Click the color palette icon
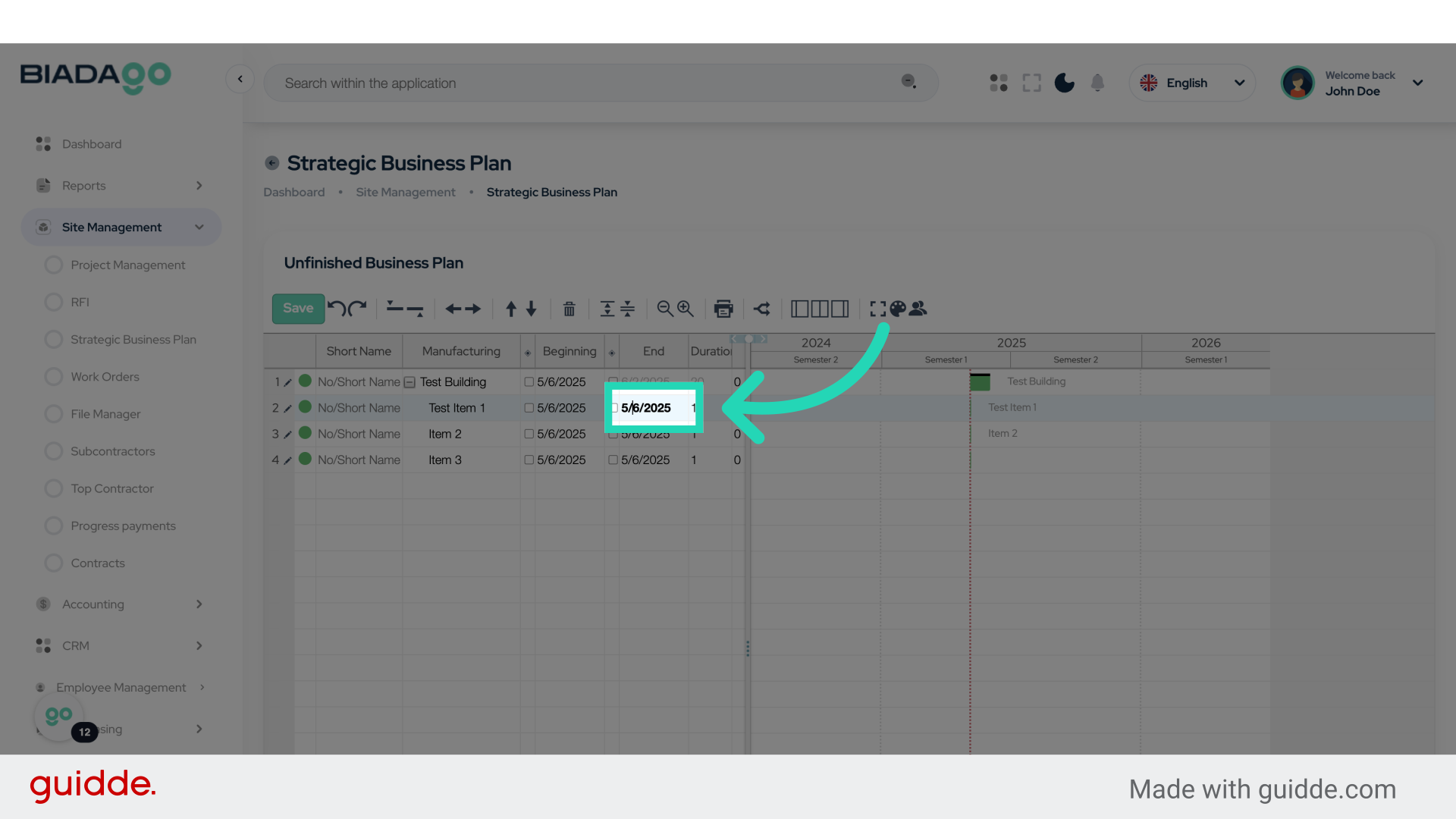1456x819 pixels. [898, 309]
